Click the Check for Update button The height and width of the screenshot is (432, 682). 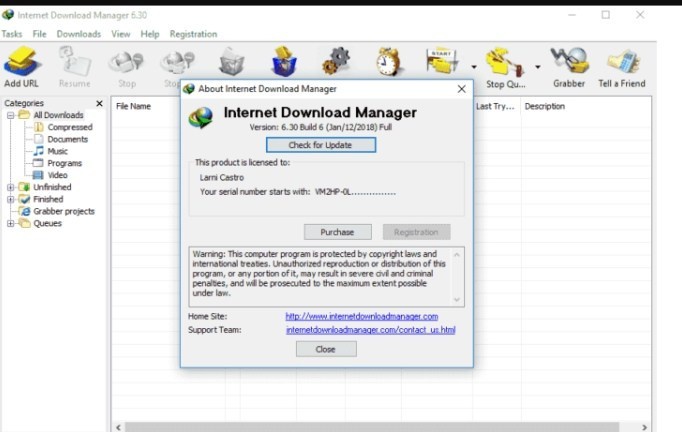[321, 145]
